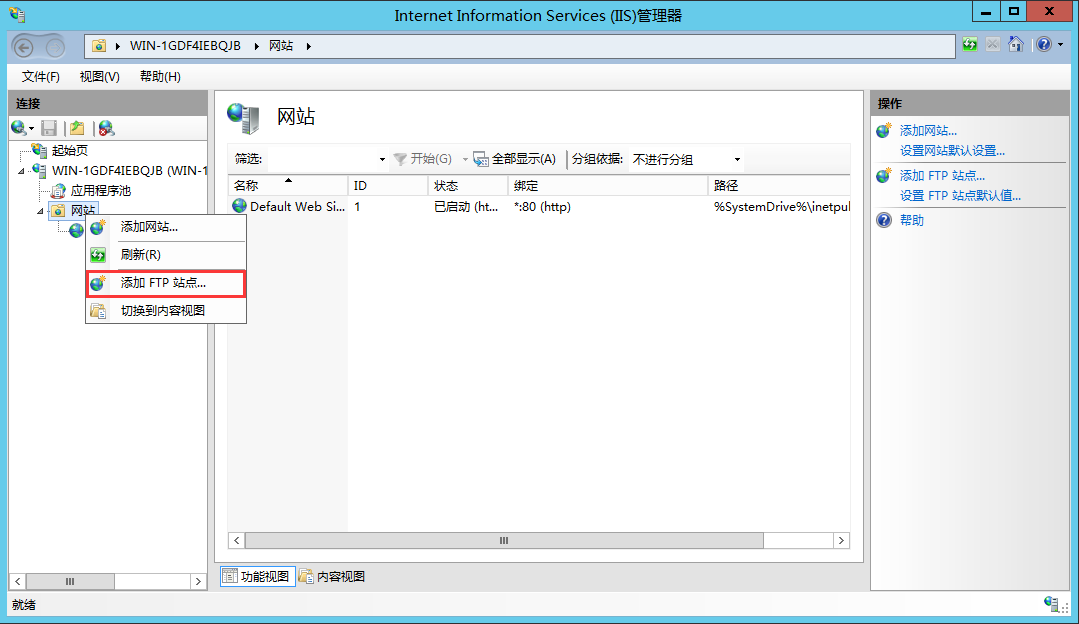Screen dimensions: 1079x624
Task: Open the 视图(V) menu
Action: (100, 76)
